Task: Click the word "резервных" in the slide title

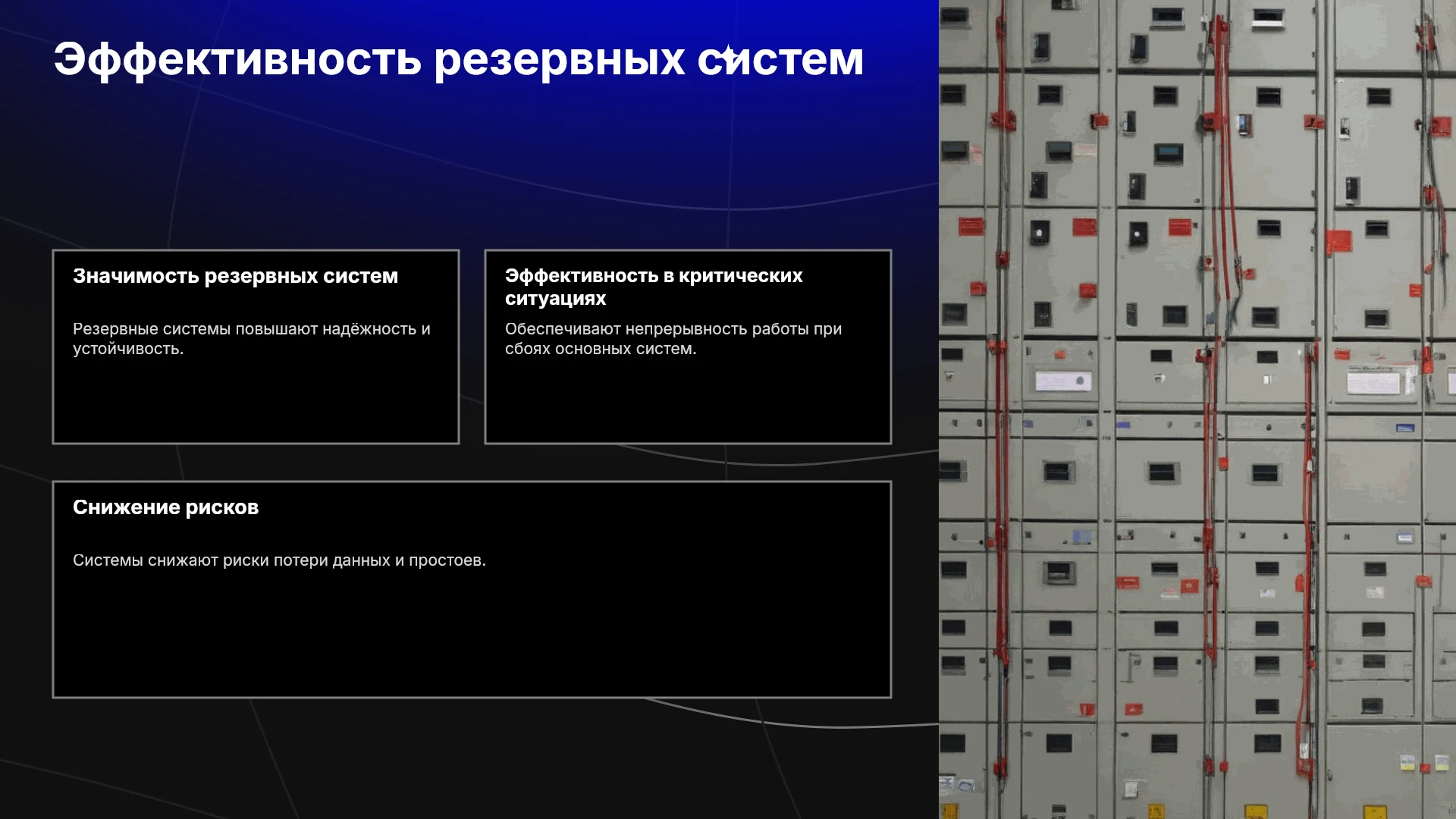Action: click(559, 60)
